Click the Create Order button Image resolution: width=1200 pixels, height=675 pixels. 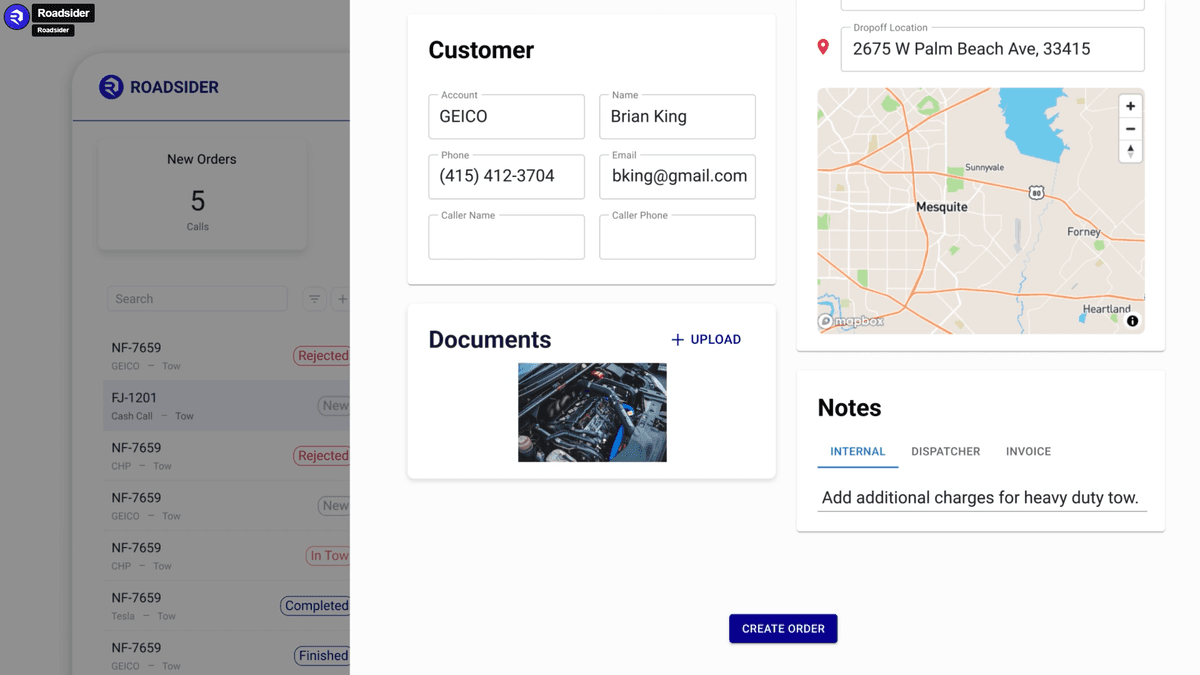783,629
